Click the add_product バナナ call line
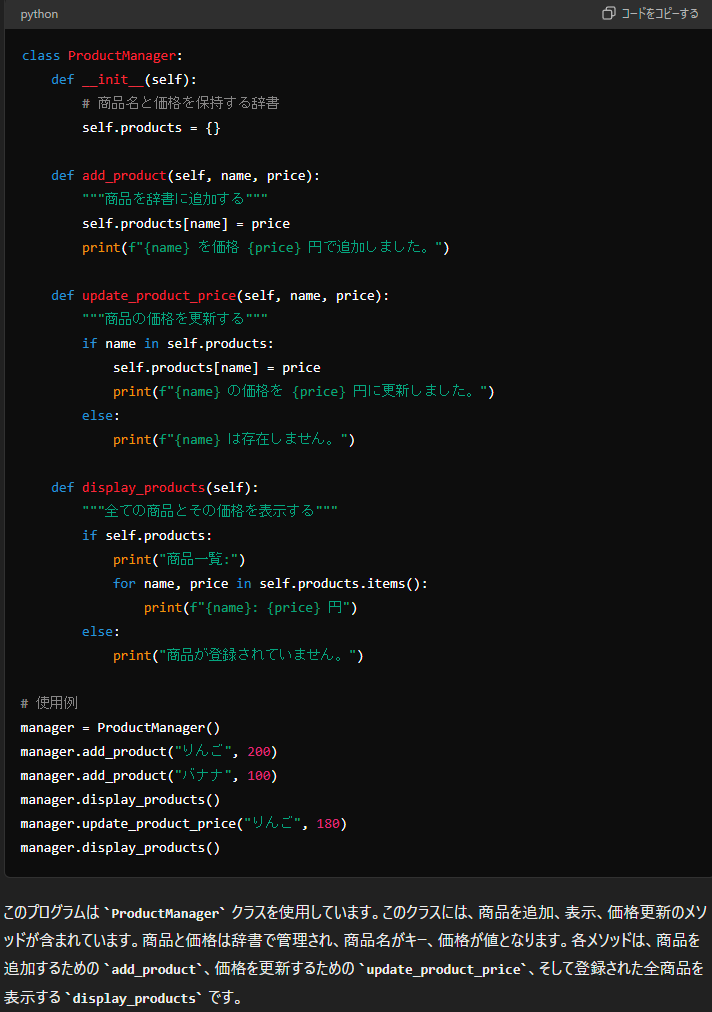 pyautogui.click(x=148, y=775)
